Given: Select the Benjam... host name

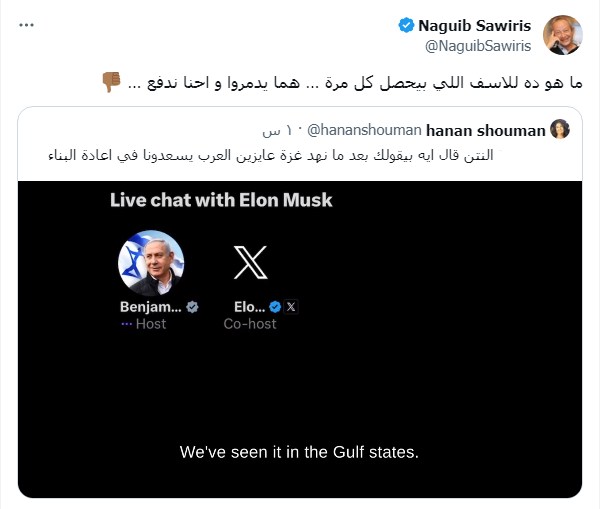Looking at the screenshot, I should tap(150, 307).
